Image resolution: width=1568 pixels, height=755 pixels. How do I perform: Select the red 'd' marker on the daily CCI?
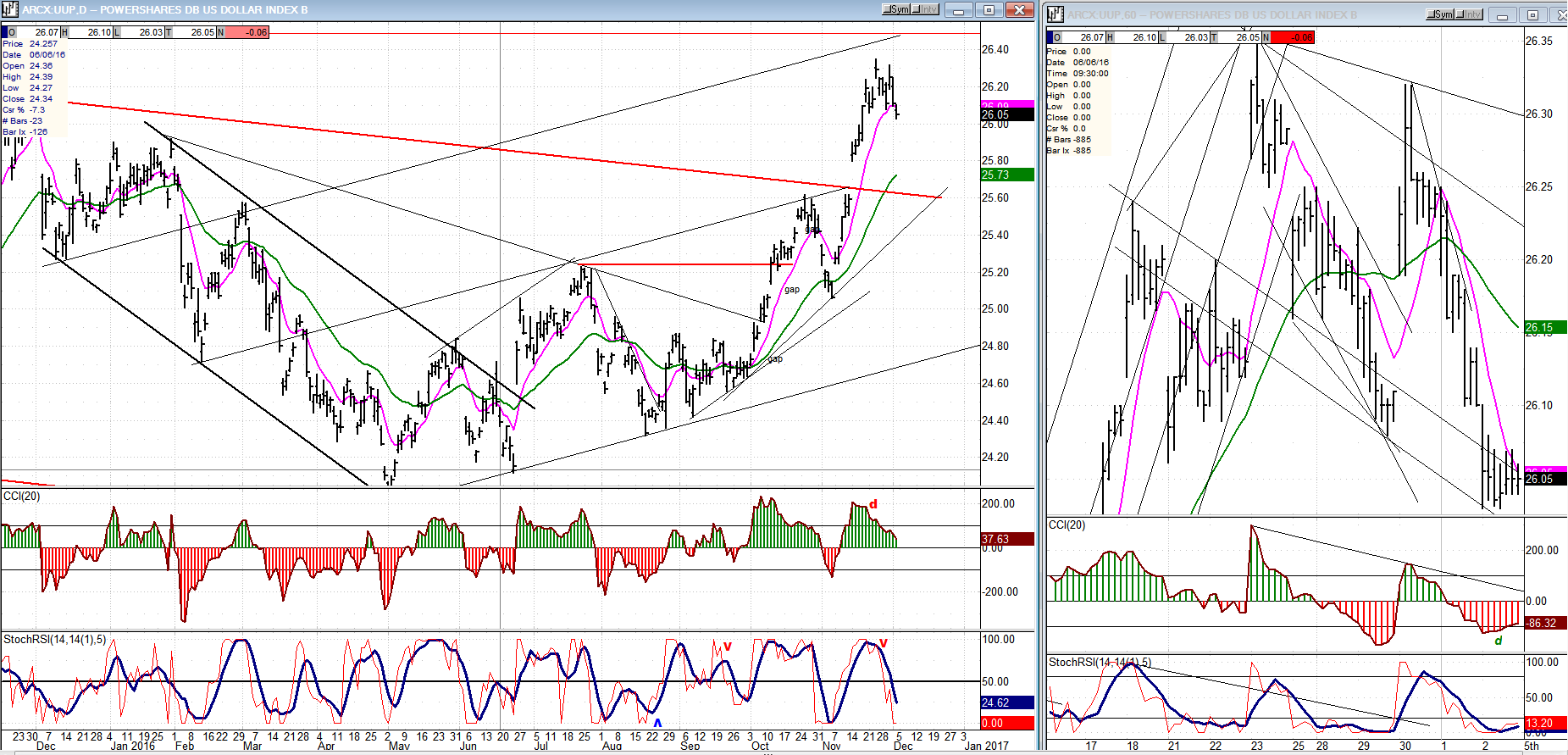873,504
